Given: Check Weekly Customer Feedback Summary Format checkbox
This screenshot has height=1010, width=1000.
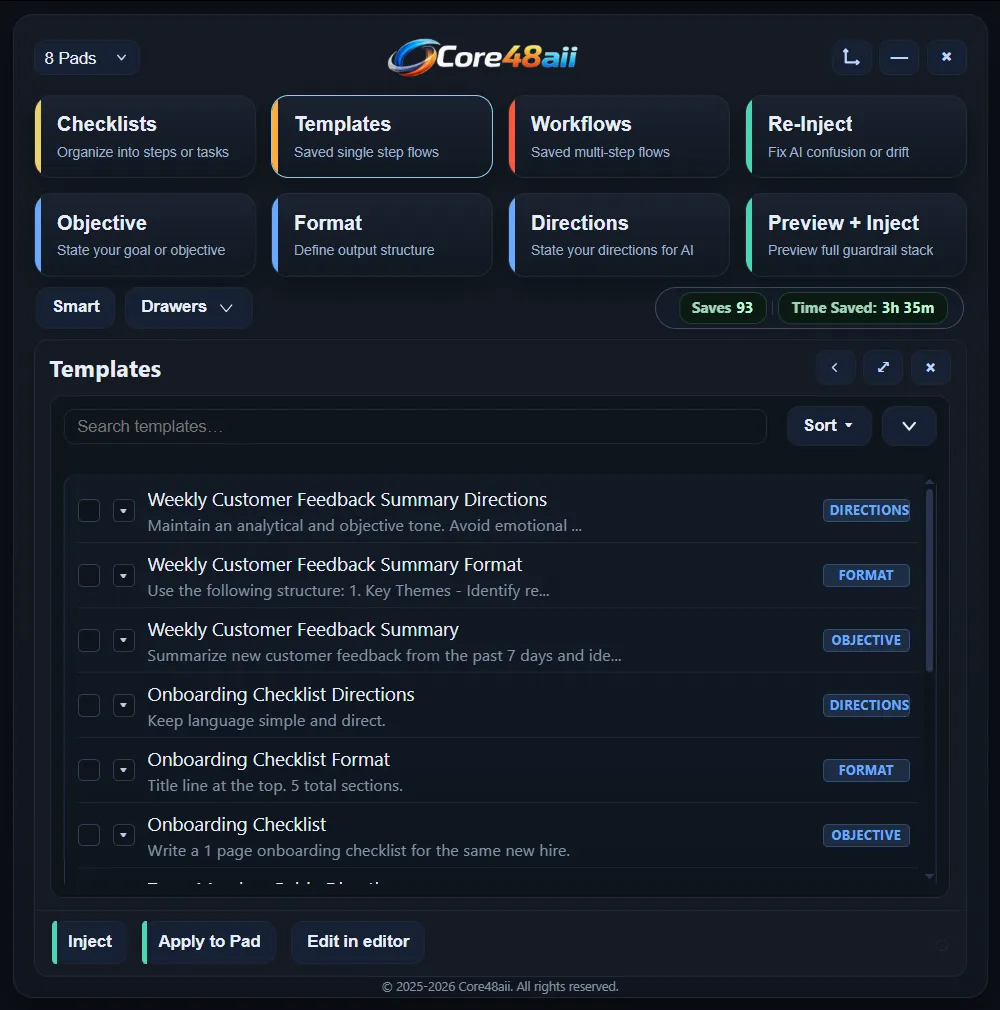Looking at the screenshot, I should [89, 575].
